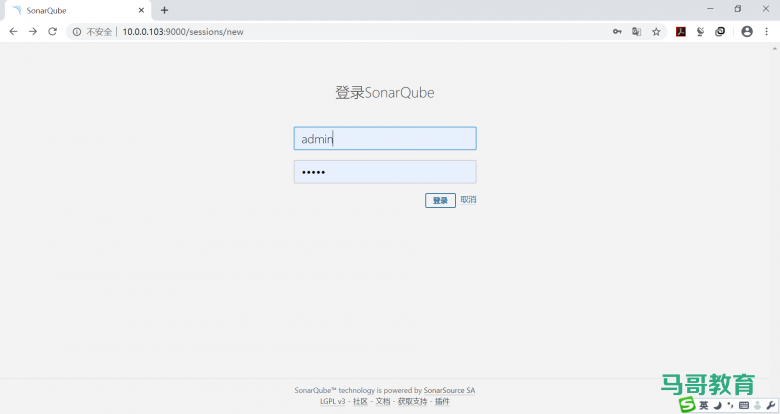This screenshot has height=414, width=780.
Task: Select the SonarQube tab
Action: [78, 10]
